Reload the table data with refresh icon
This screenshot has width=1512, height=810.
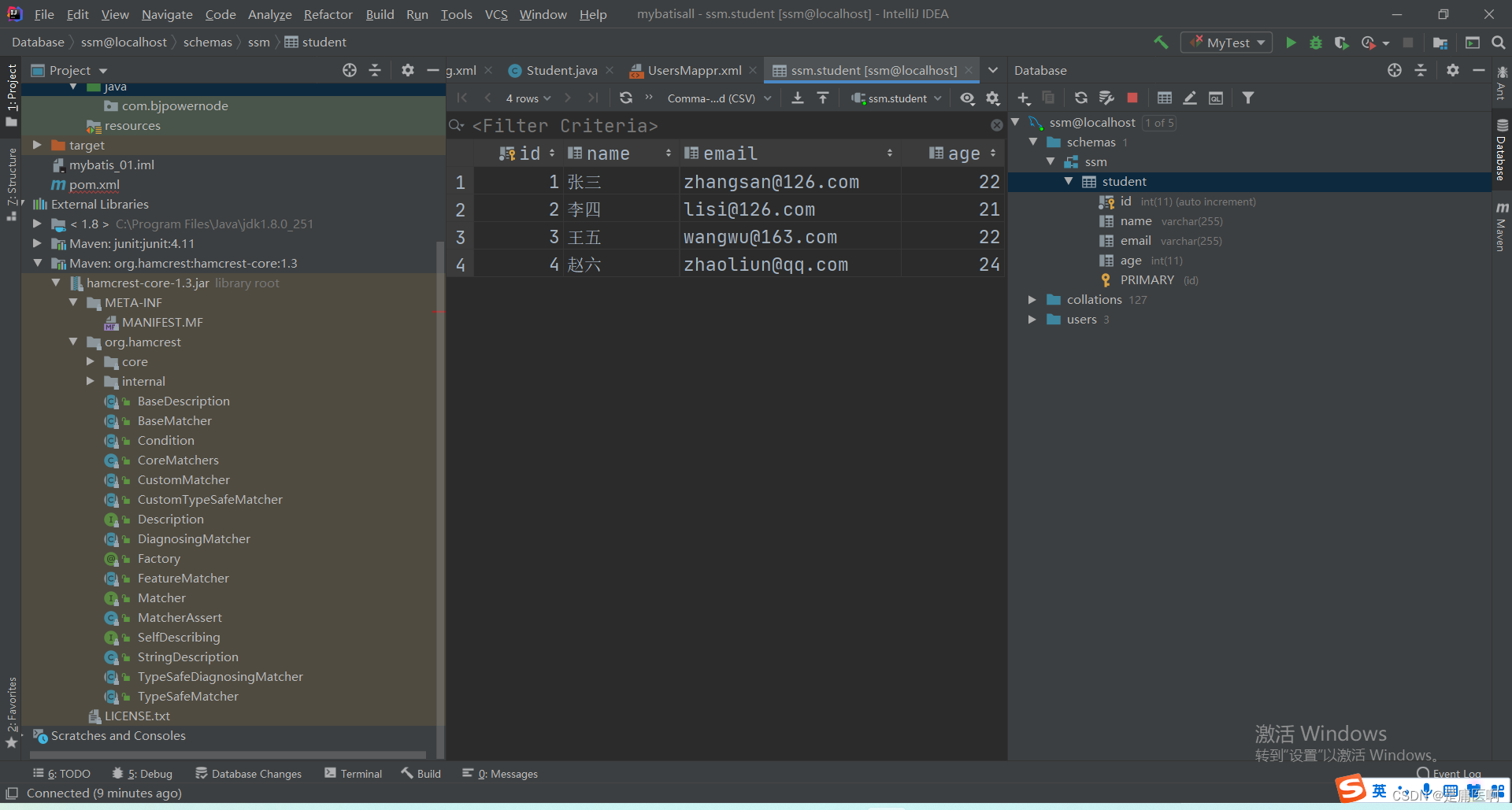tap(626, 98)
